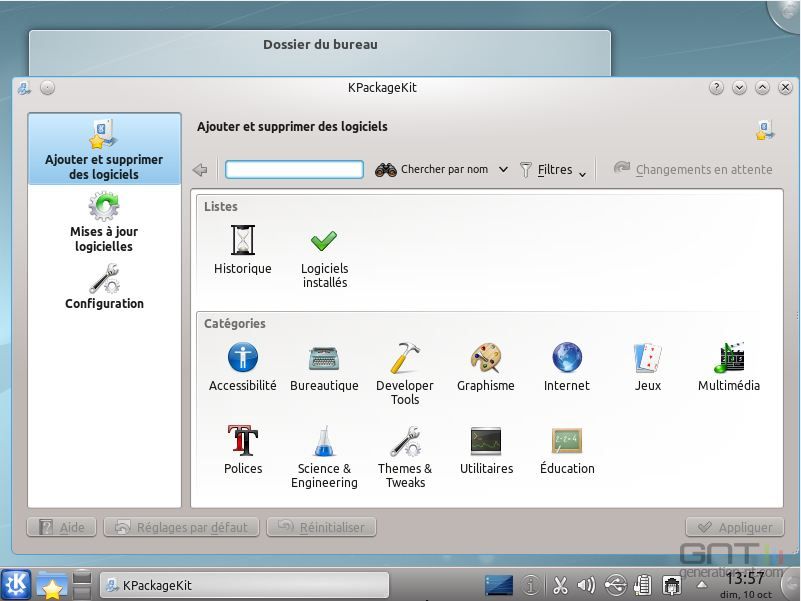Expand the search type dropdown arrow
This screenshot has width=801, height=601.
click(x=503, y=170)
